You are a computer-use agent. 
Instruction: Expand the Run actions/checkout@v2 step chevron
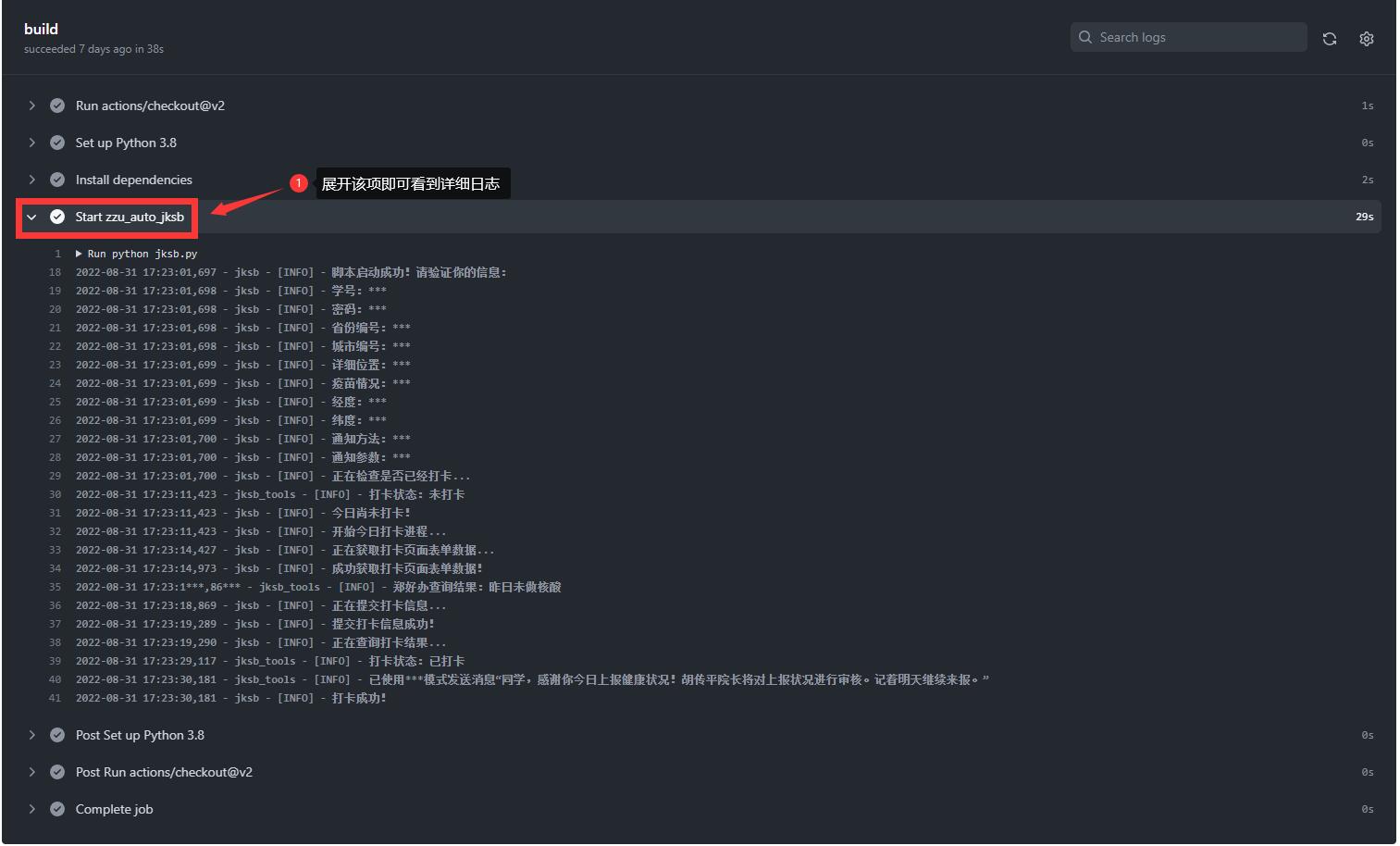32,106
